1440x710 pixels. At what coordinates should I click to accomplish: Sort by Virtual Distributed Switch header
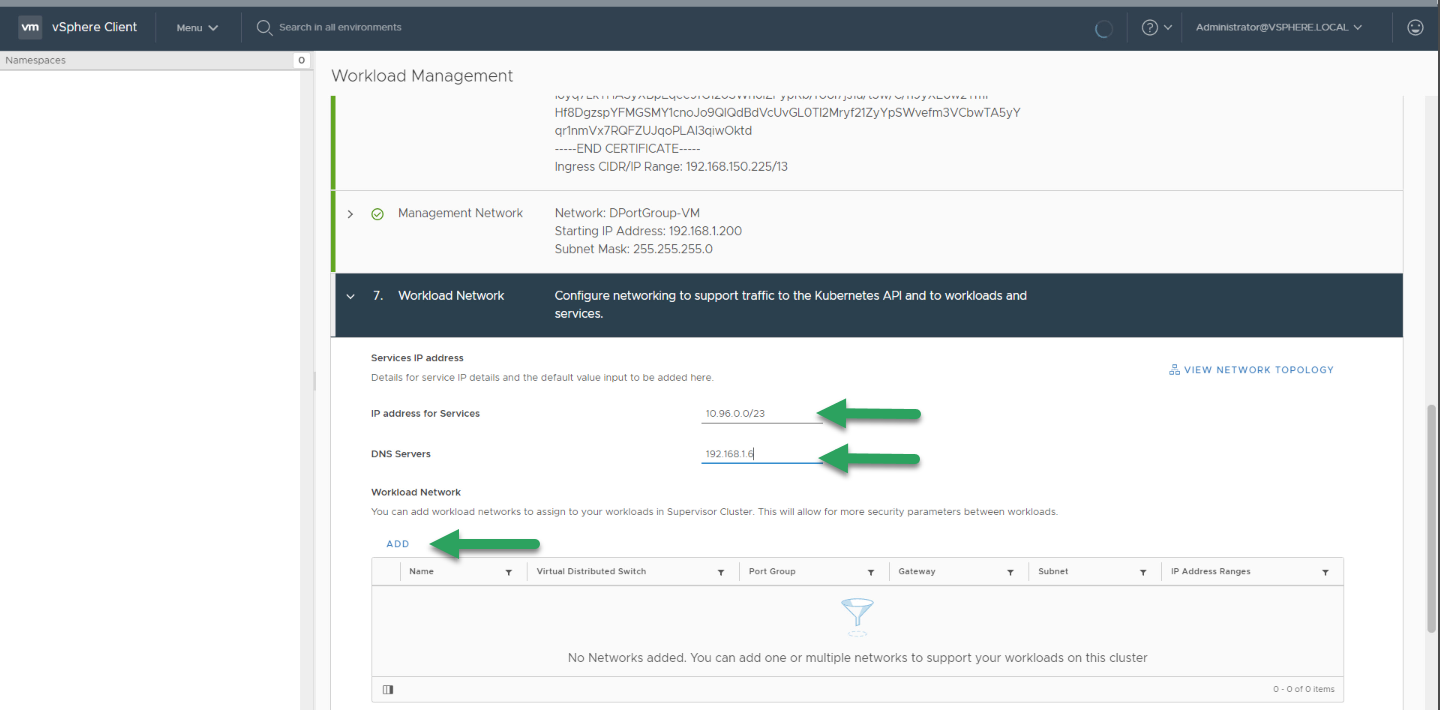(x=591, y=572)
